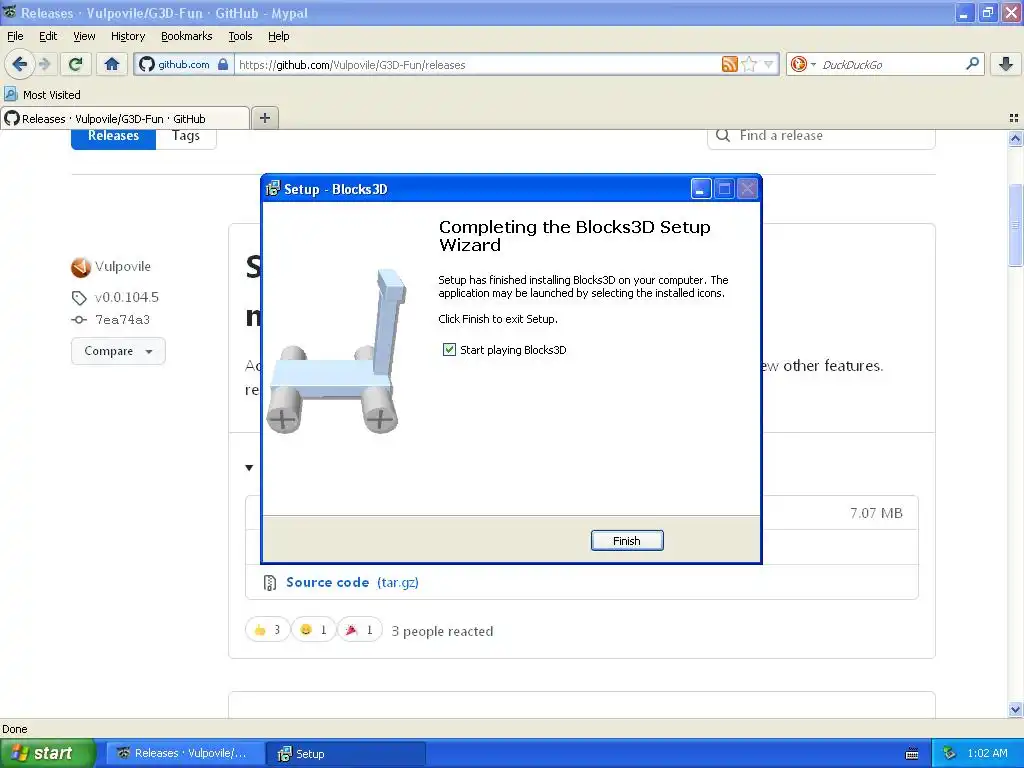Click the system tray network icon
Screen dimensions: 1024x768
[949, 753]
